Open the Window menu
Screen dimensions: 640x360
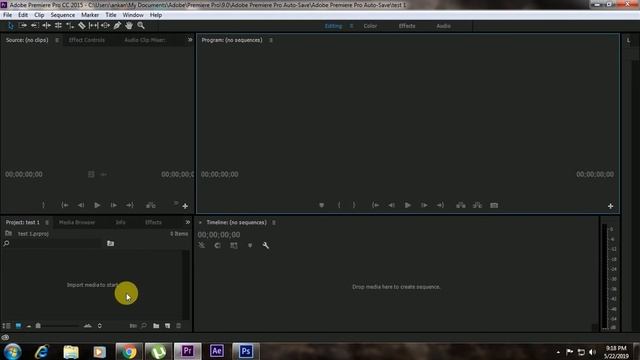[133, 15]
